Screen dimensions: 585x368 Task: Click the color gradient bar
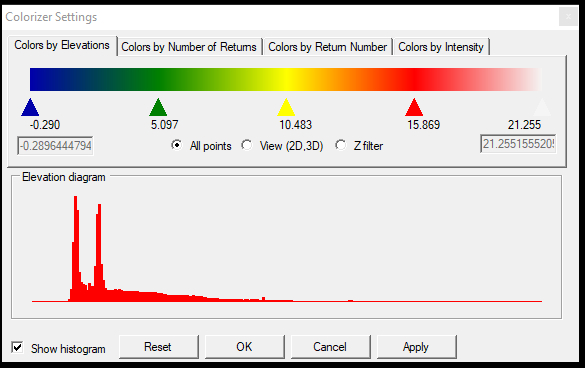pyautogui.click(x=286, y=79)
